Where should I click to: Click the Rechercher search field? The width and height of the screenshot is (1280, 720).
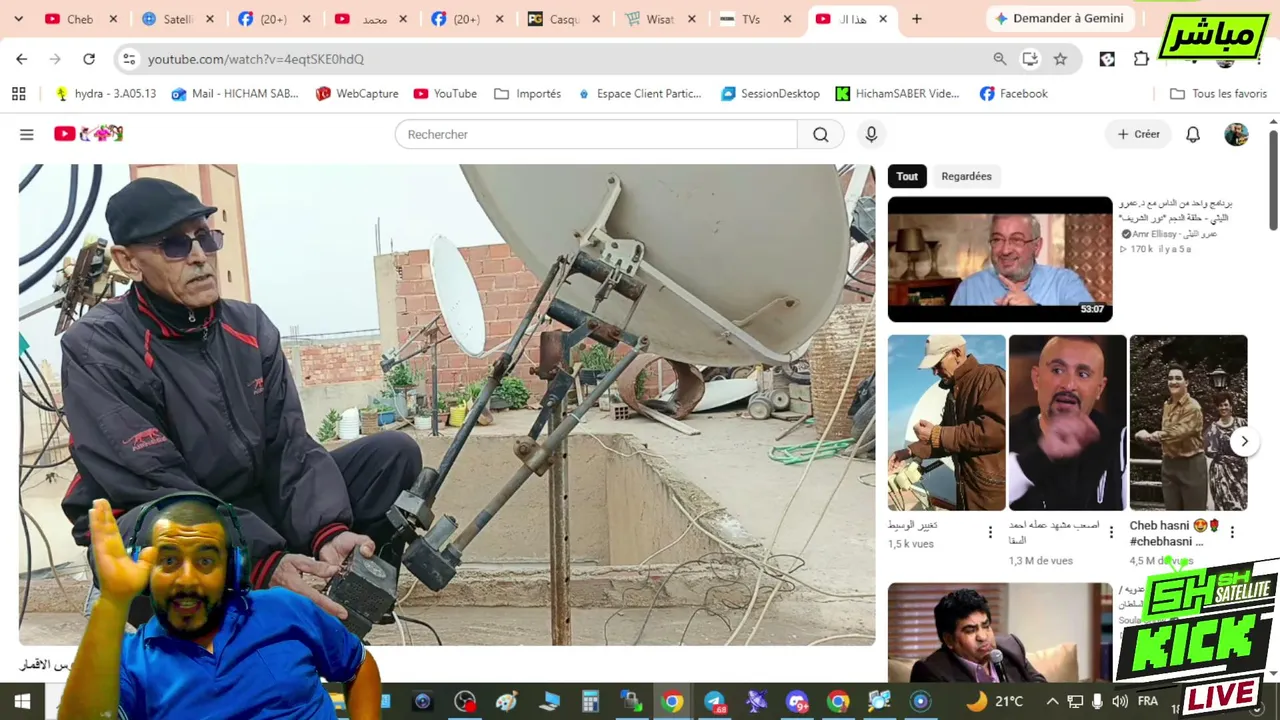click(596, 134)
